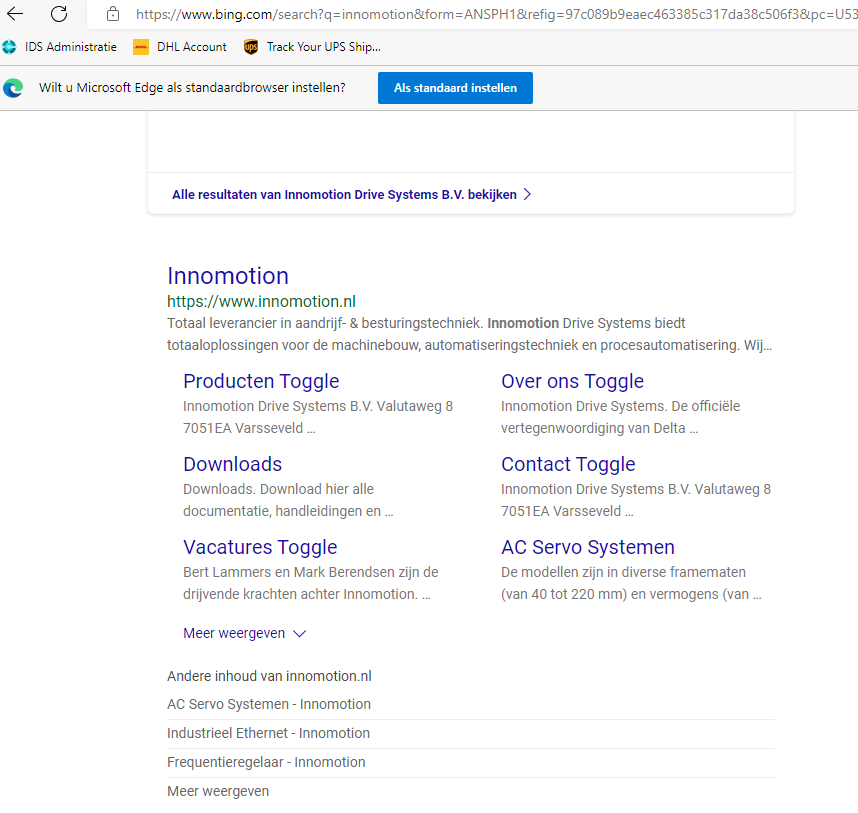Open the AC Servo Systemen heading link
858x813 pixels.
click(x=587, y=547)
